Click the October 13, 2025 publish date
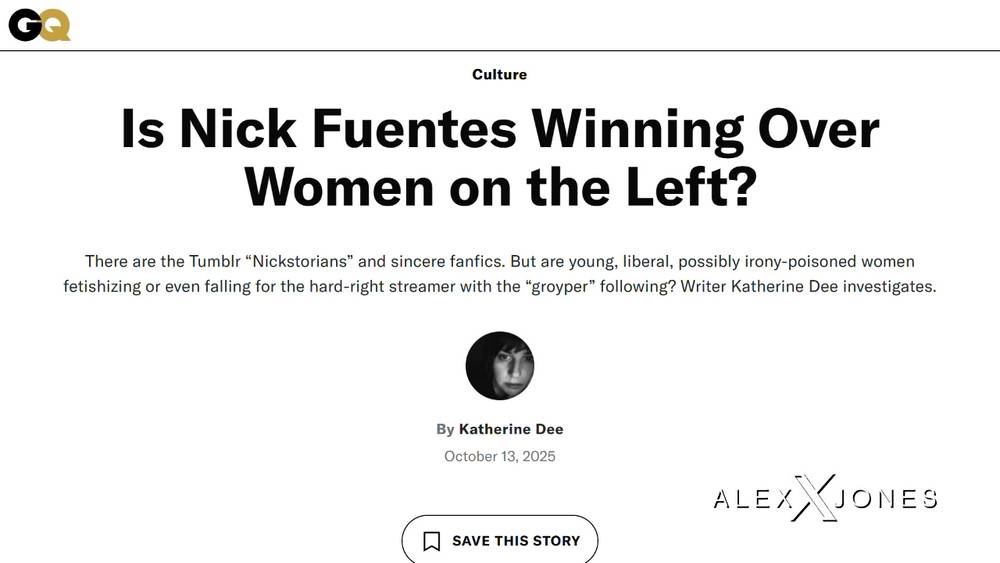The image size is (1000, 563). (500, 456)
